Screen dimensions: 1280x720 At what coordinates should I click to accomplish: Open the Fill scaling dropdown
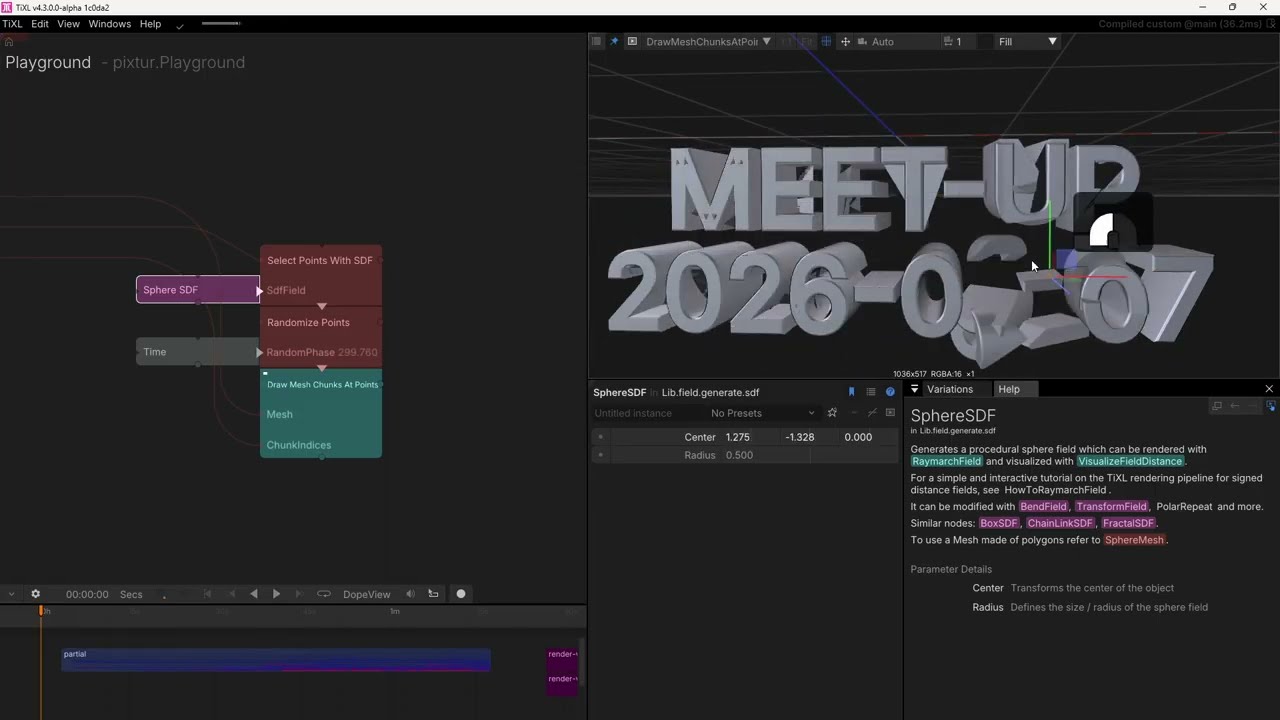1028,42
